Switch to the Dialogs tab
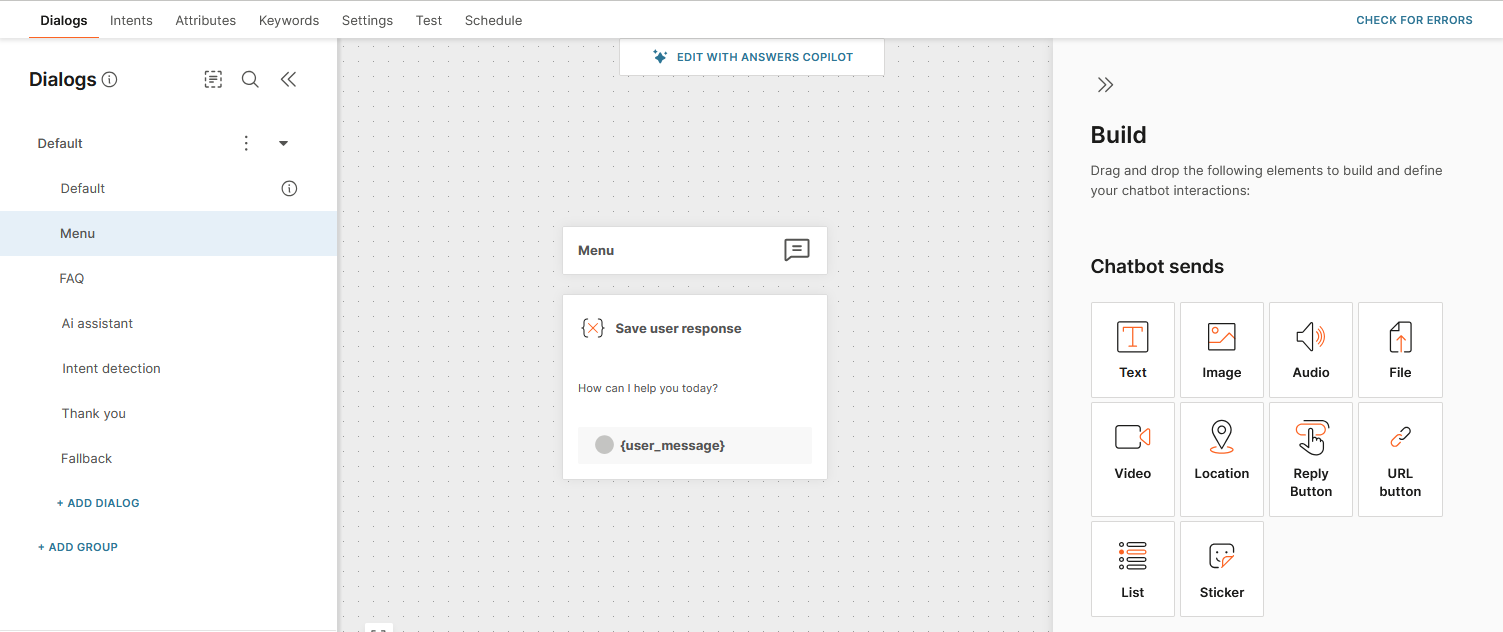Image resolution: width=1503 pixels, height=632 pixels. pos(64,20)
